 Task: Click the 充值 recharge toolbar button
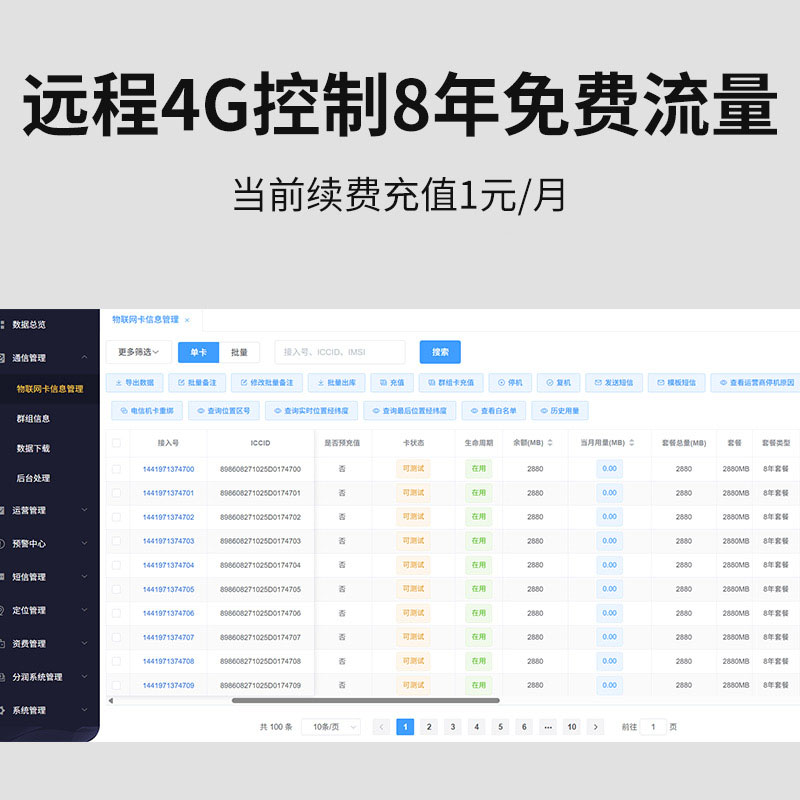tap(391, 382)
